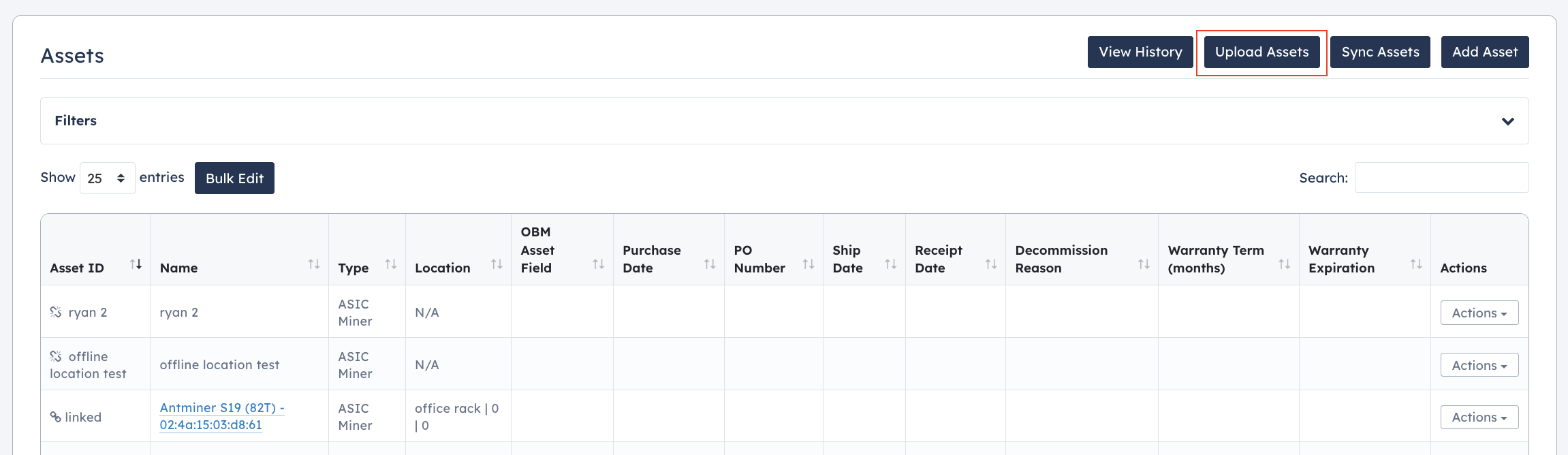Click the Assets page heading
This screenshot has width=1568, height=455.
72,56
